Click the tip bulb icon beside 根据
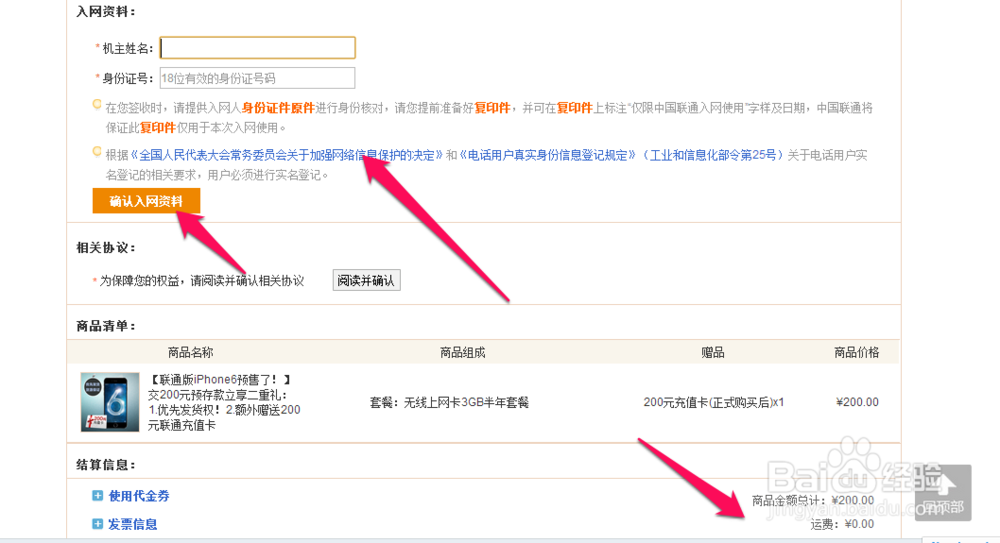 pos(97,152)
